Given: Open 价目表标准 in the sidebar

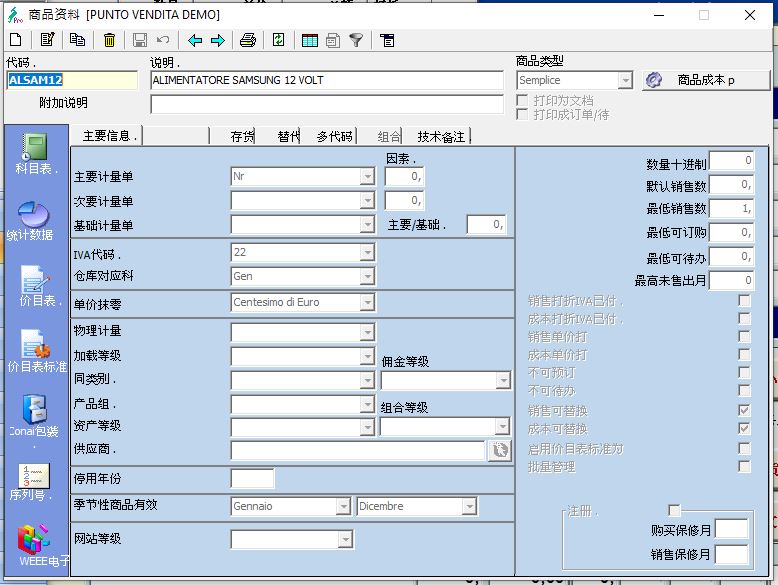Looking at the screenshot, I should pos(37,351).
